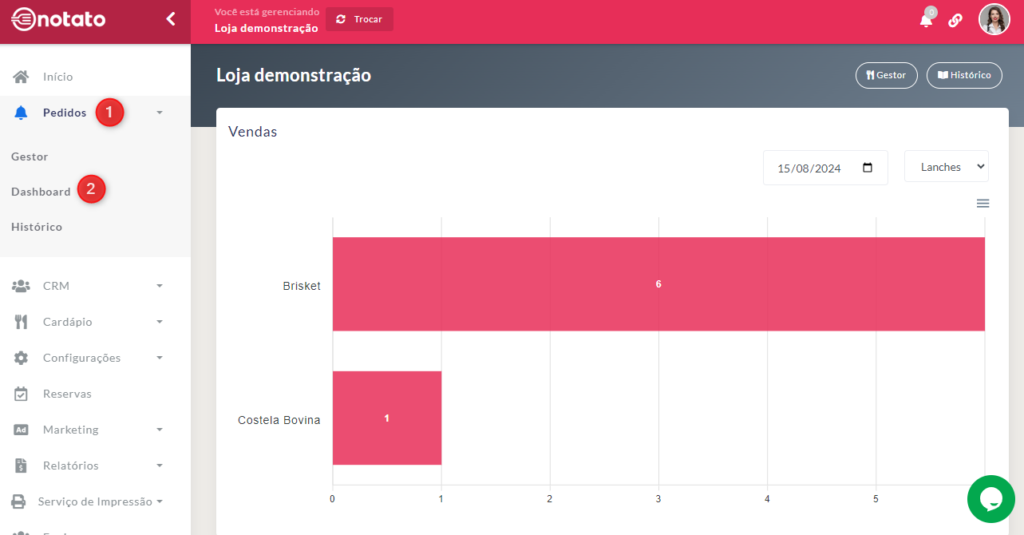Open Histórico from the sidebar submenu
1024x535 pixels.
tap(37, 227)
